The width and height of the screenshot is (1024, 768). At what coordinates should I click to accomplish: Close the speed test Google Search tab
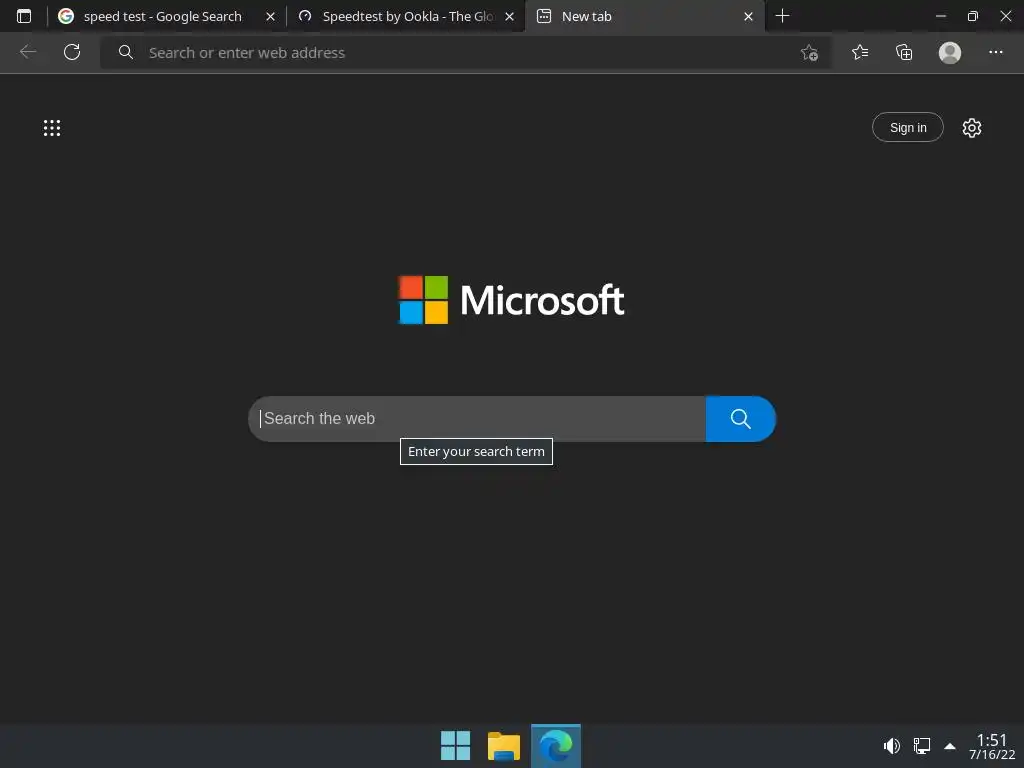click(270, 16)
